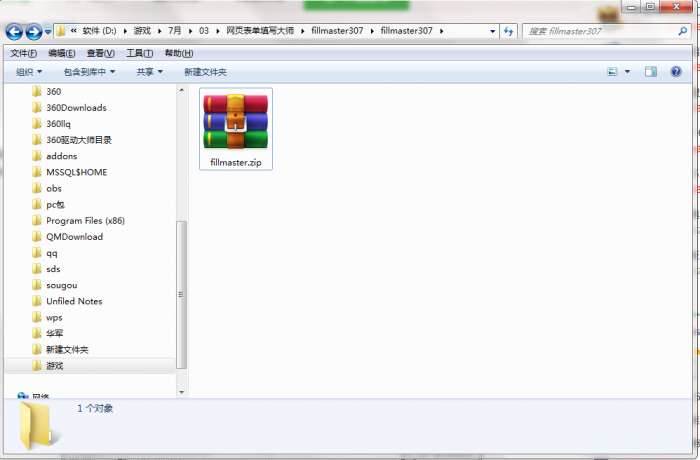Refresh the current folder view
The width and height of the screenshot is (700, 460).
coord(508,31)
